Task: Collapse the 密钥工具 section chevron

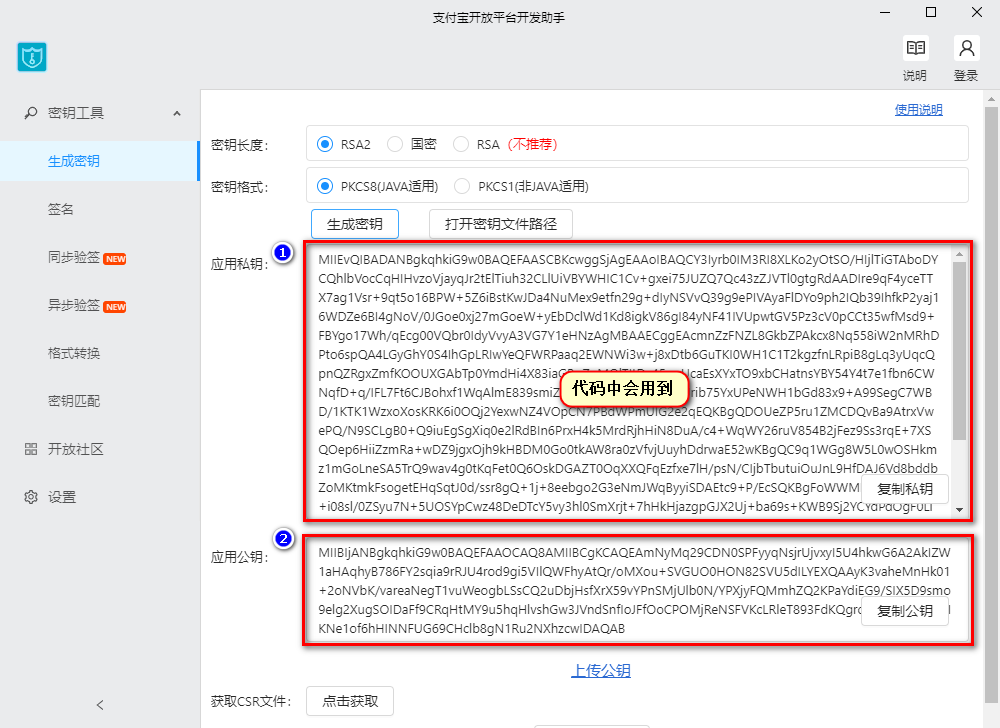Action: pyautogui.click(x=177, y=113)
